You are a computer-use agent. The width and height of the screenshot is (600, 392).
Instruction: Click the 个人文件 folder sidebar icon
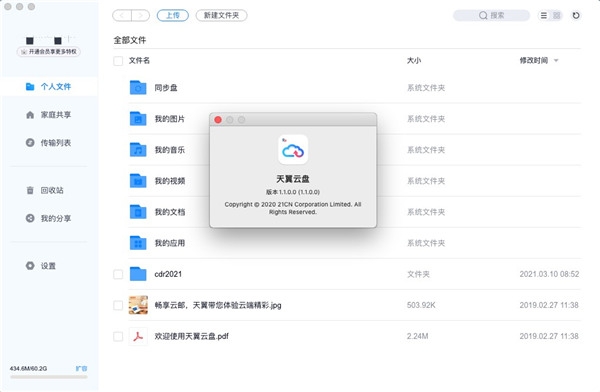[30, 87]
